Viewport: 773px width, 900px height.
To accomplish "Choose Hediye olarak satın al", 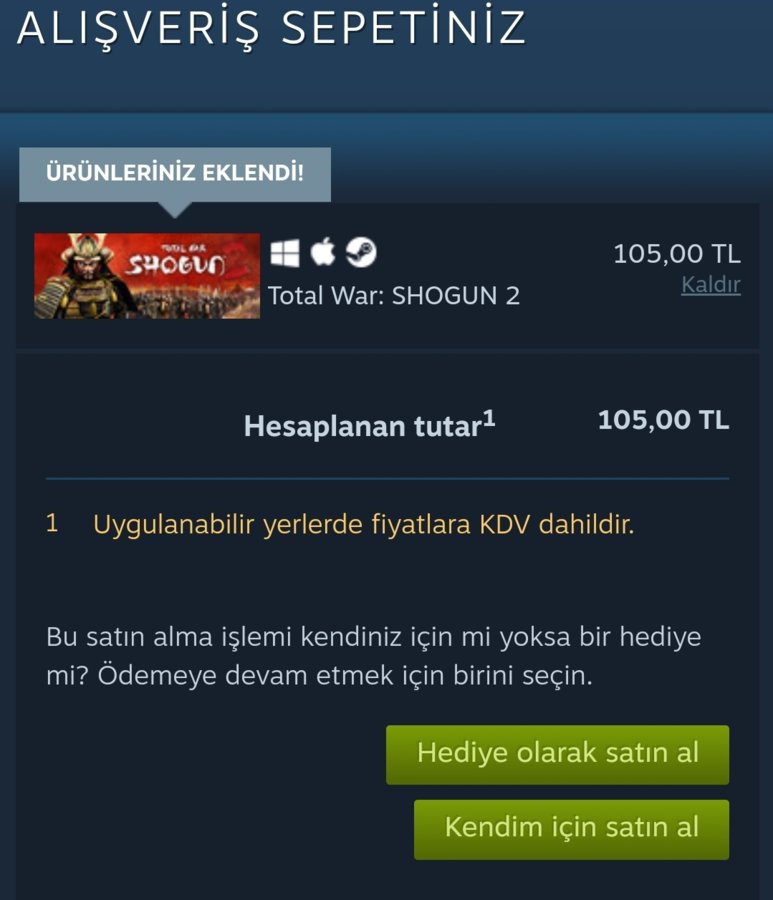I will (x=557, y=755).
